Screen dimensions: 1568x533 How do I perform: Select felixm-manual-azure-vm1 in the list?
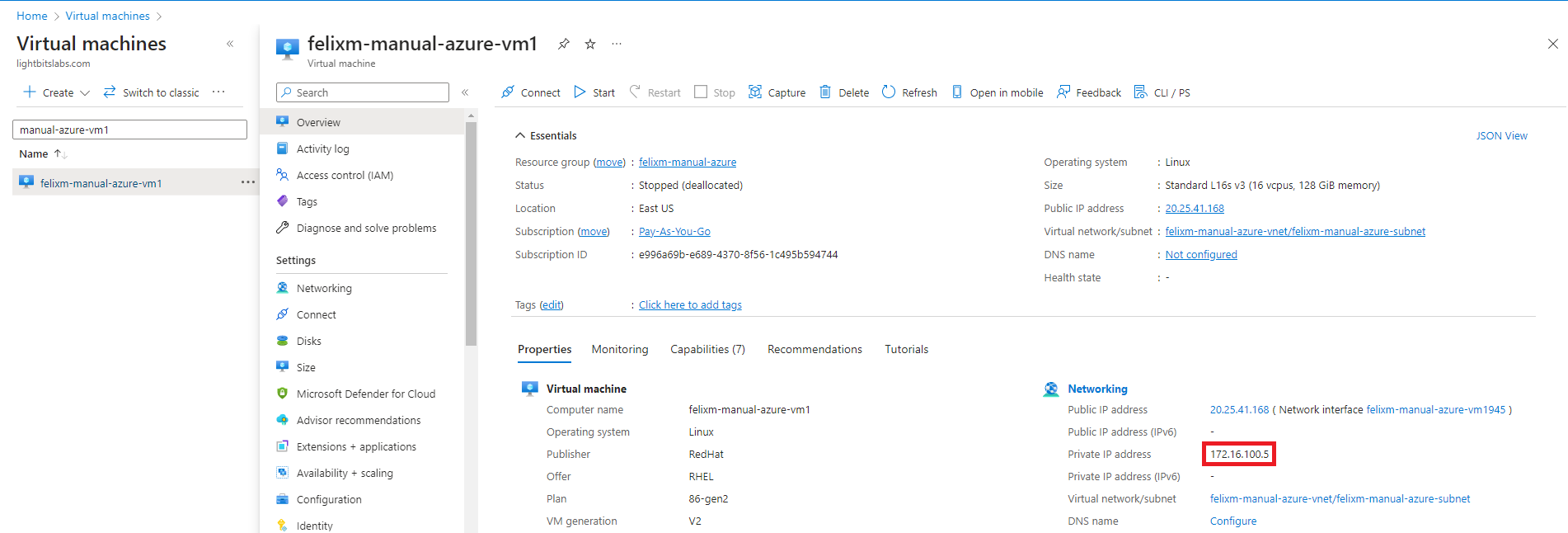click(101, 183)
